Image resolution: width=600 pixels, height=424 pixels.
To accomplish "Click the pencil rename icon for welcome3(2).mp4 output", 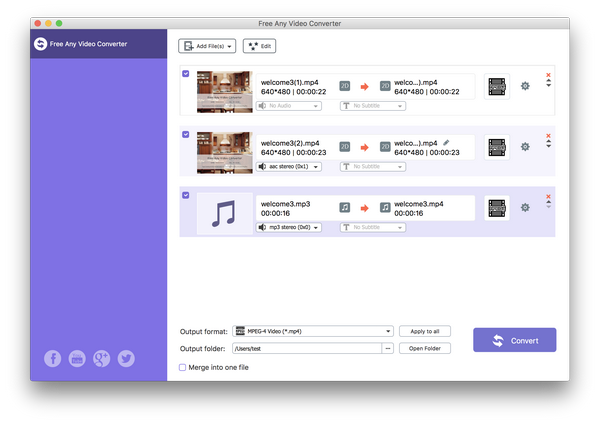I will [446, 143].
